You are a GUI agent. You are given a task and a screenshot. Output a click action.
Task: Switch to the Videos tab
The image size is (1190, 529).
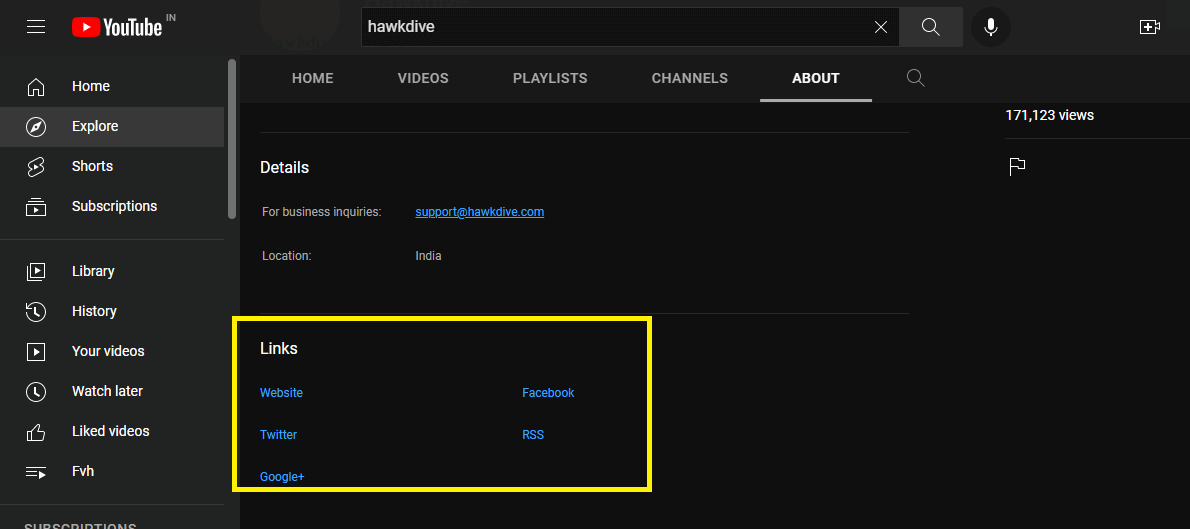tap(423, 78)
